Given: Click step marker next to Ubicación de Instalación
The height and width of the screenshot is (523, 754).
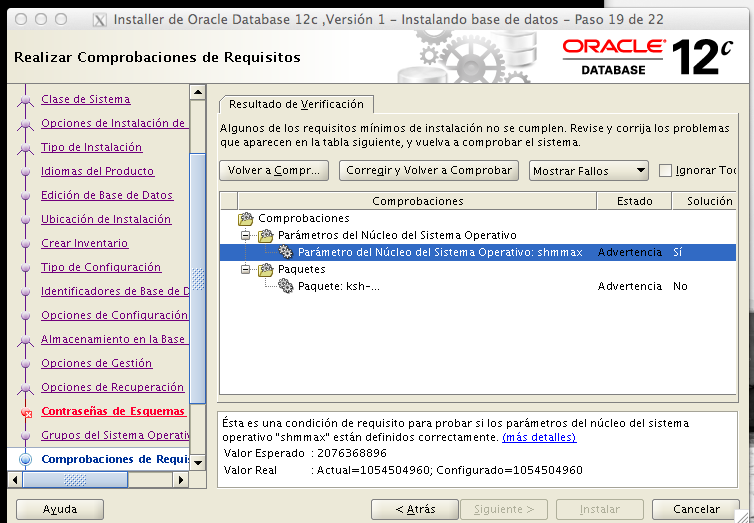Looking at the screenshot, I should [25, 220].
